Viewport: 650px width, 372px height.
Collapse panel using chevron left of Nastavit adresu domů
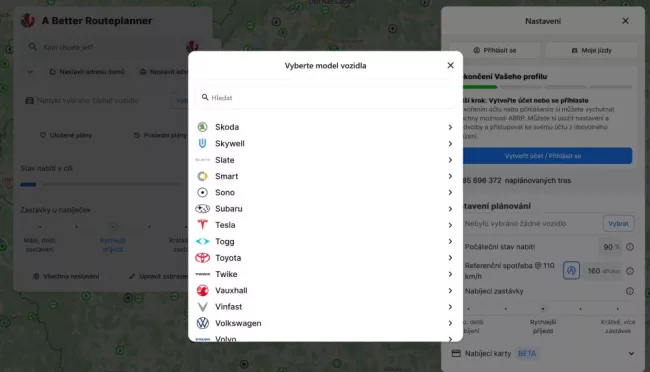[30, 72]
